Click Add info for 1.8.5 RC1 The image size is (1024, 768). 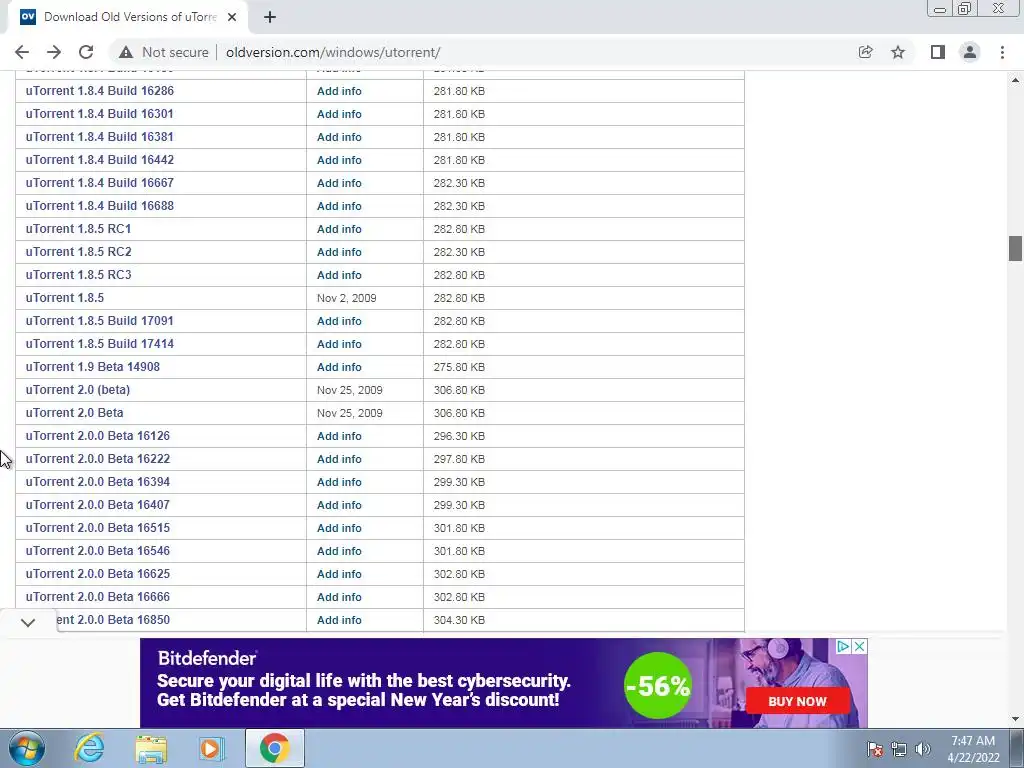[339, 229]
